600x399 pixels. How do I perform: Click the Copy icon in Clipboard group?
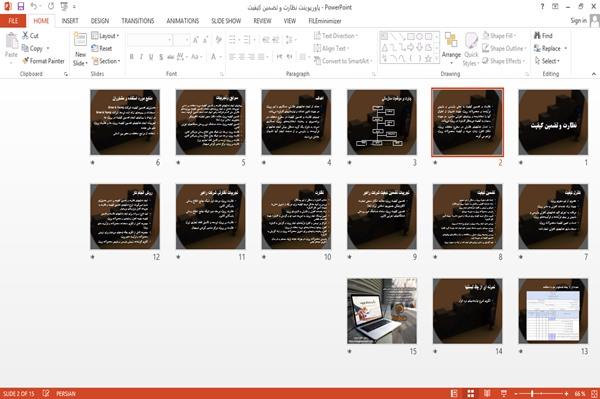pyautogui.click(x=25, y=48)
